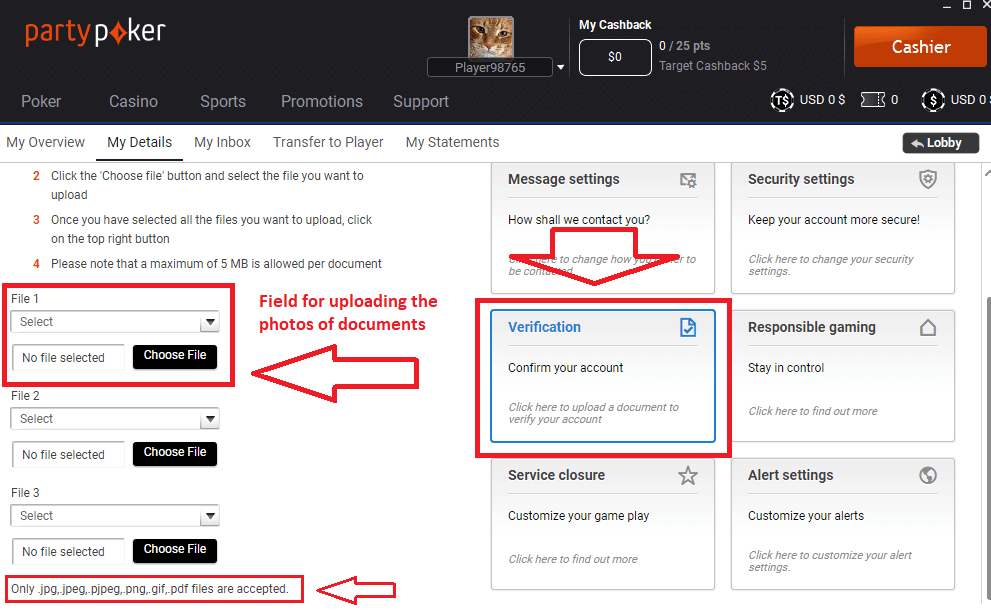Click the accepted file types notice
Screen dimensions: 991x610
150,589
